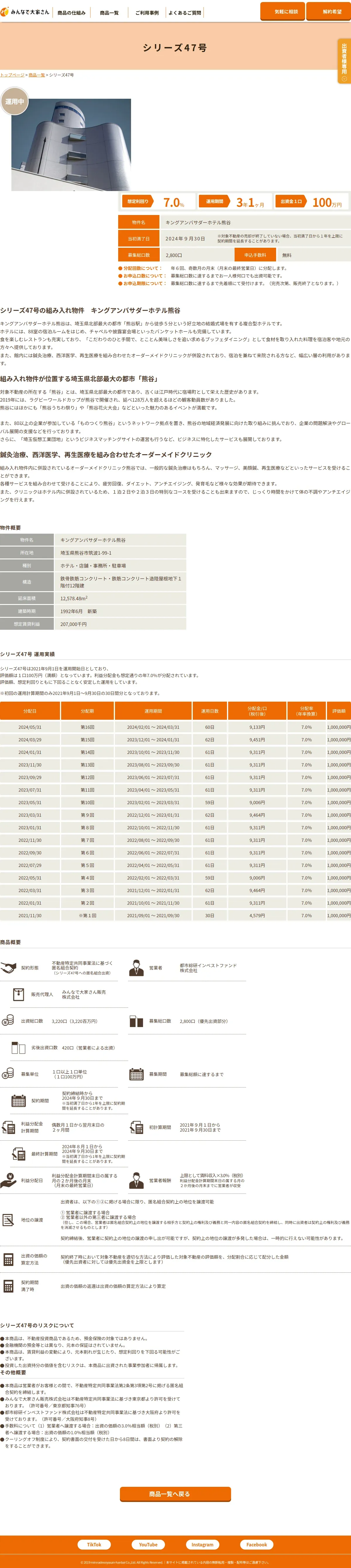Click the 募集総口数 header cell
Image resolution: width=351 pixels, height=1568 pixels.
pos(138,255)
